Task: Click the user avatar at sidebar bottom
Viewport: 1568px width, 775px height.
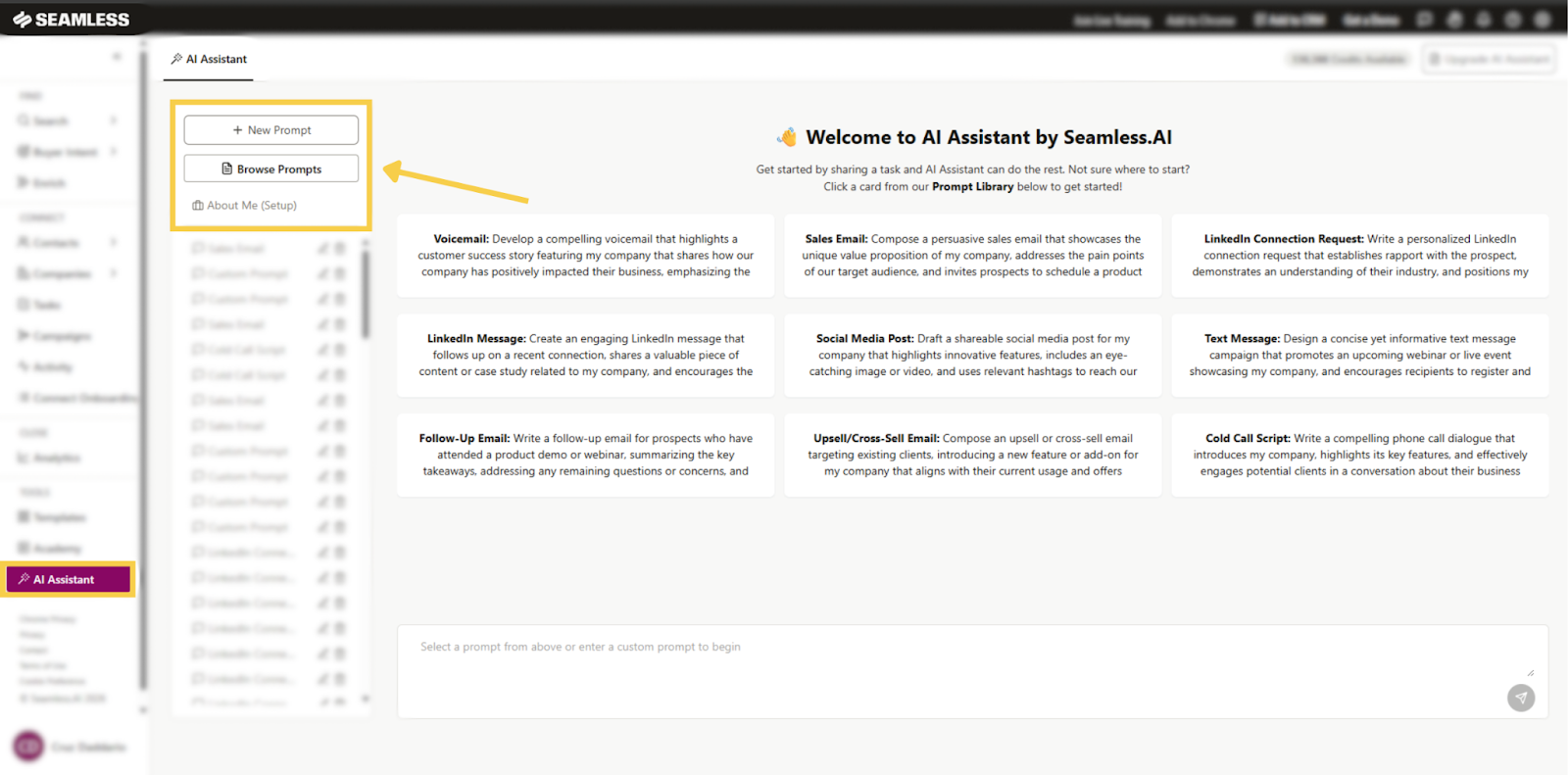Action: click(28, 747)
